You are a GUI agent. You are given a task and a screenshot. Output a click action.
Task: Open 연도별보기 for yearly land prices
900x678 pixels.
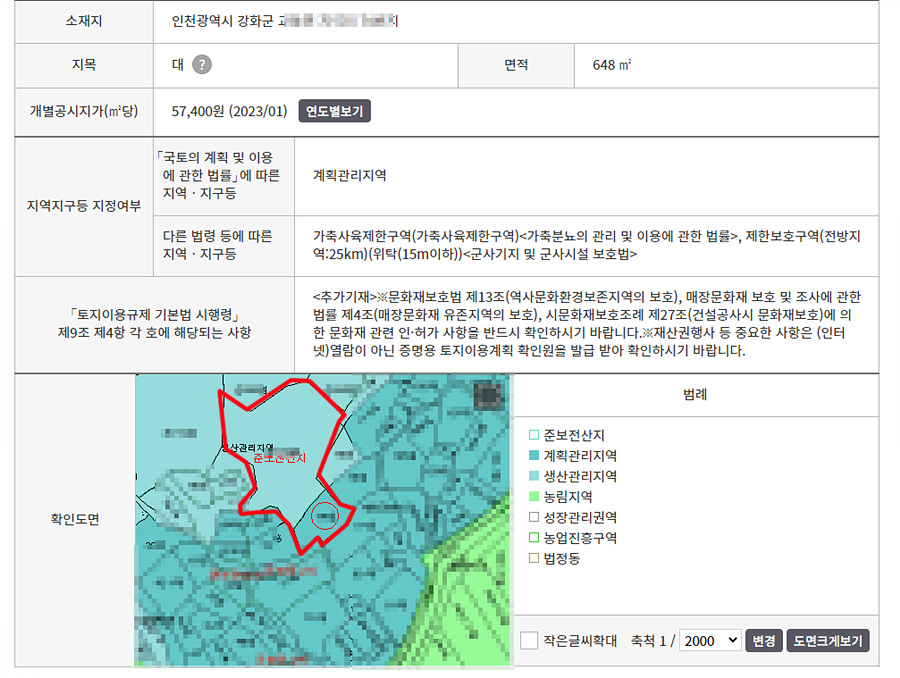click(x=334, y=111)
